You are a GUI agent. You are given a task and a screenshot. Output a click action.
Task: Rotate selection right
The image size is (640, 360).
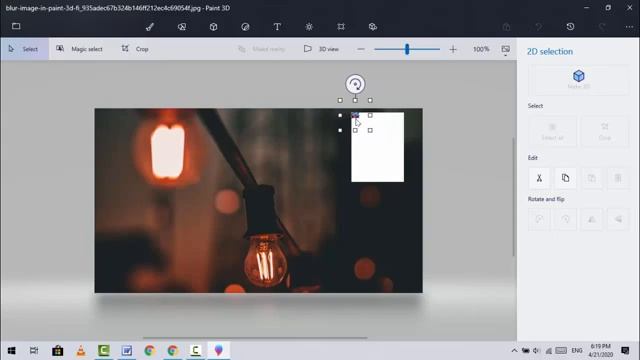(565, 219)
